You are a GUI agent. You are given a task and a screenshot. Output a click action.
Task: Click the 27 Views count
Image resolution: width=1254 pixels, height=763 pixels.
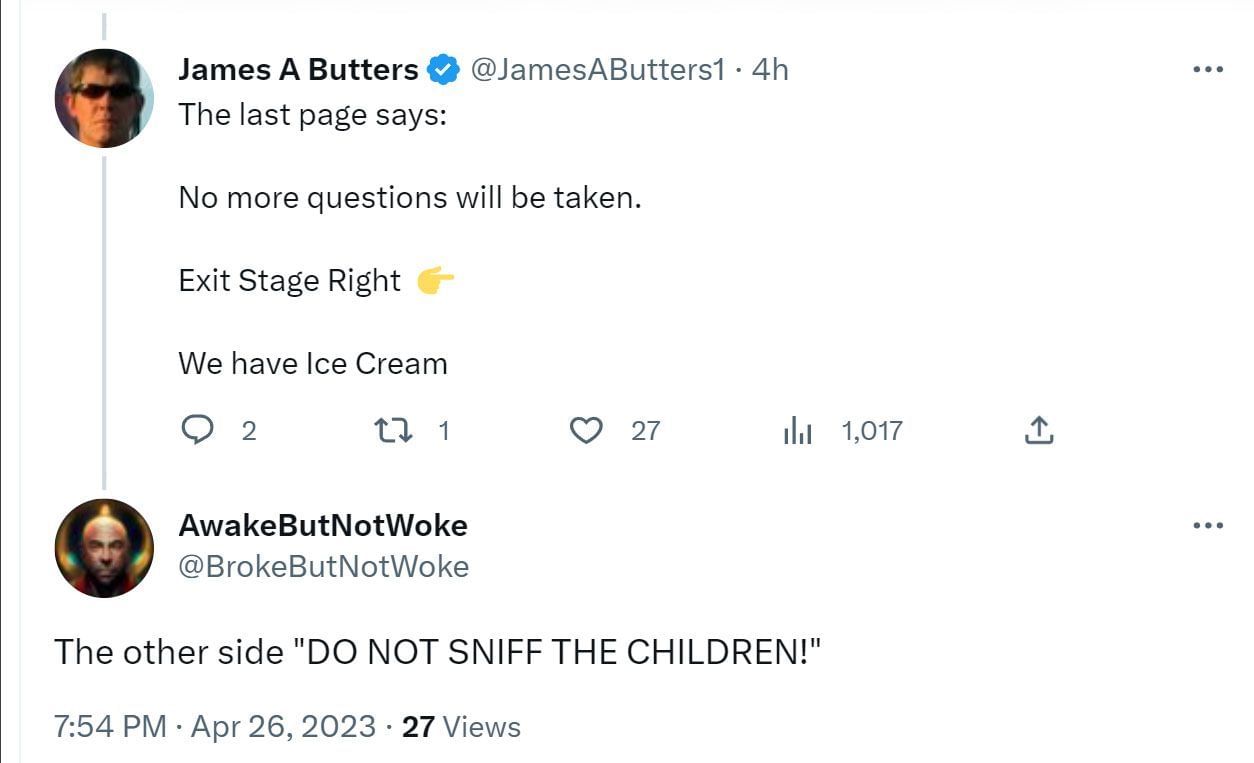pos(461,726)
